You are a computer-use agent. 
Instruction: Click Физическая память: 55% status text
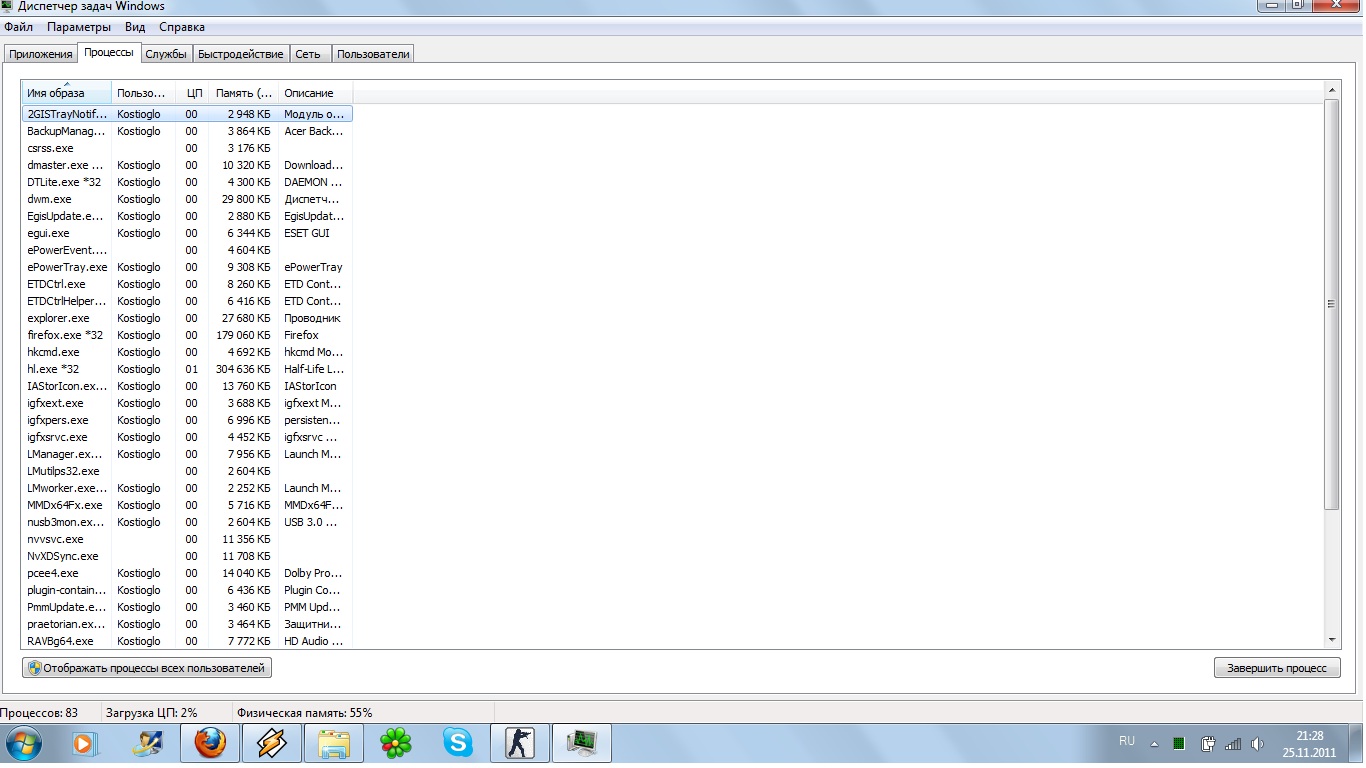304,713
